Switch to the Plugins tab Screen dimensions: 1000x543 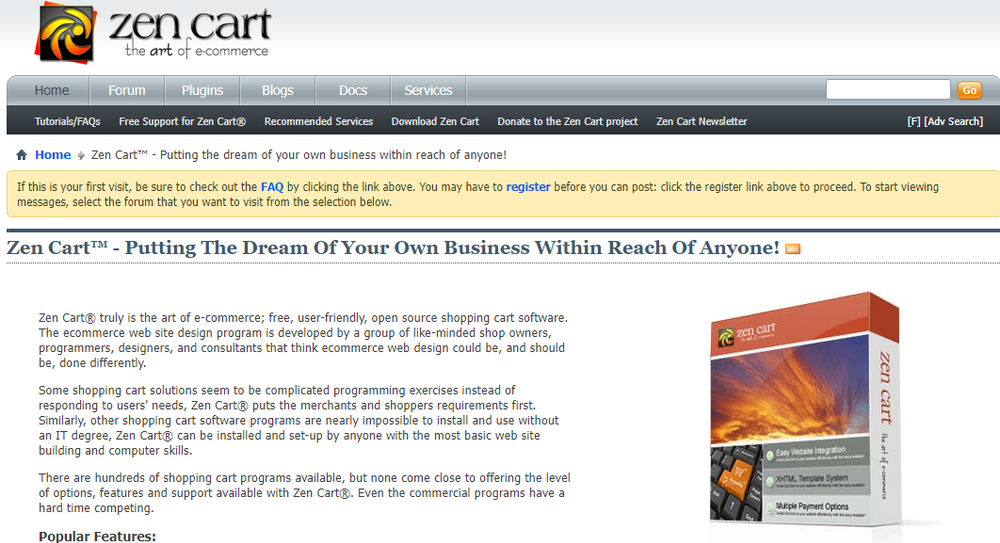(202, 91)
